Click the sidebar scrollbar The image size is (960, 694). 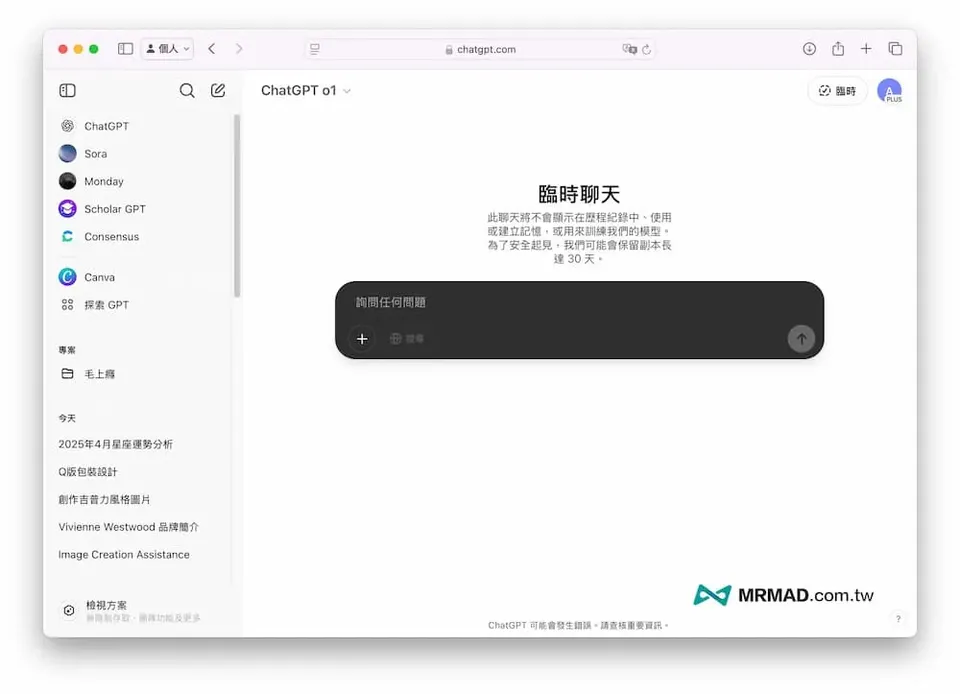click(237, 206)
